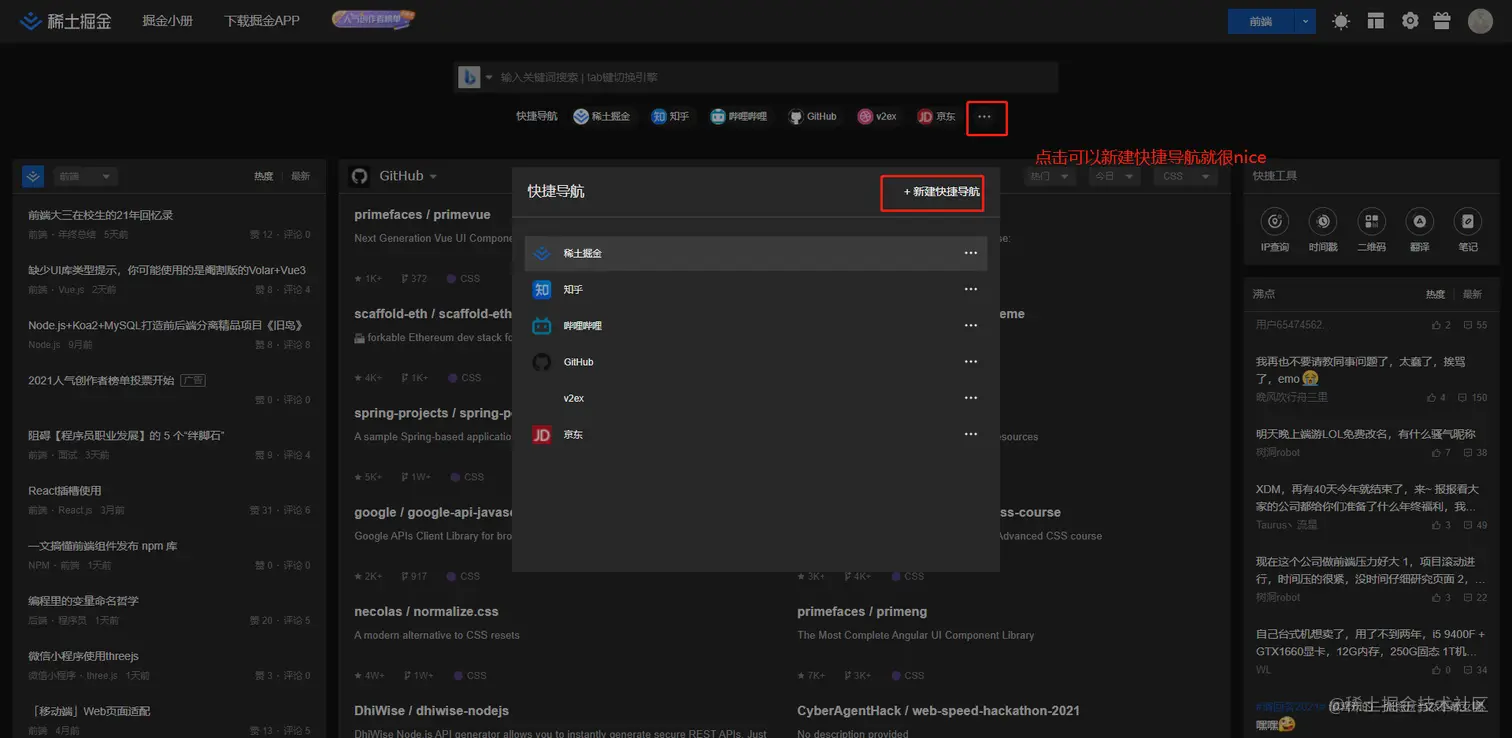
Task: Toggle the light/dark theme sun icon
Action: tap(1341, 21)
